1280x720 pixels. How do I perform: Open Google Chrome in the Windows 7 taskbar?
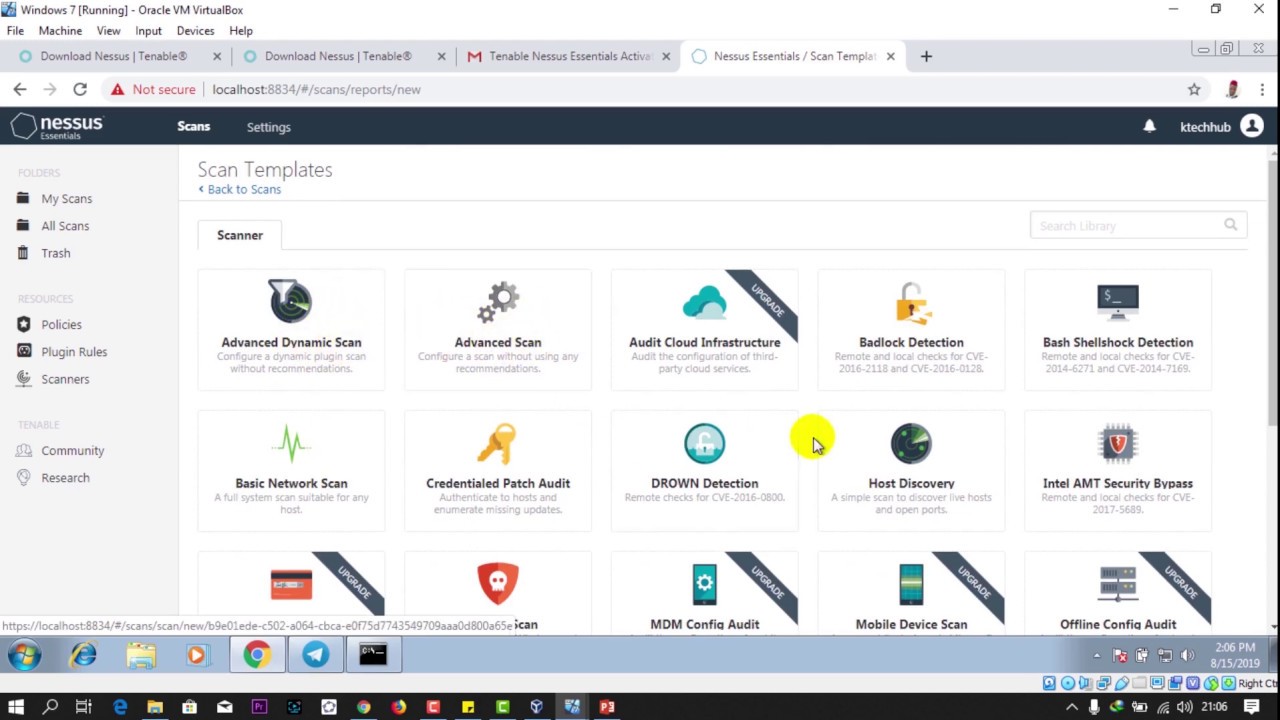pyautogui.click(x=257, y=654)
